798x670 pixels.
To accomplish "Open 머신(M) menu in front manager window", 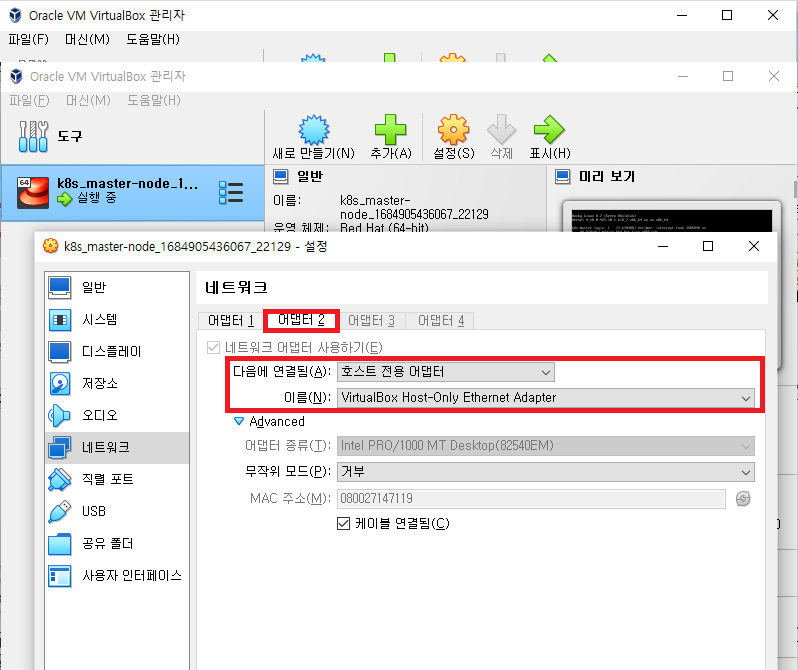I will (x=88, y=100).
